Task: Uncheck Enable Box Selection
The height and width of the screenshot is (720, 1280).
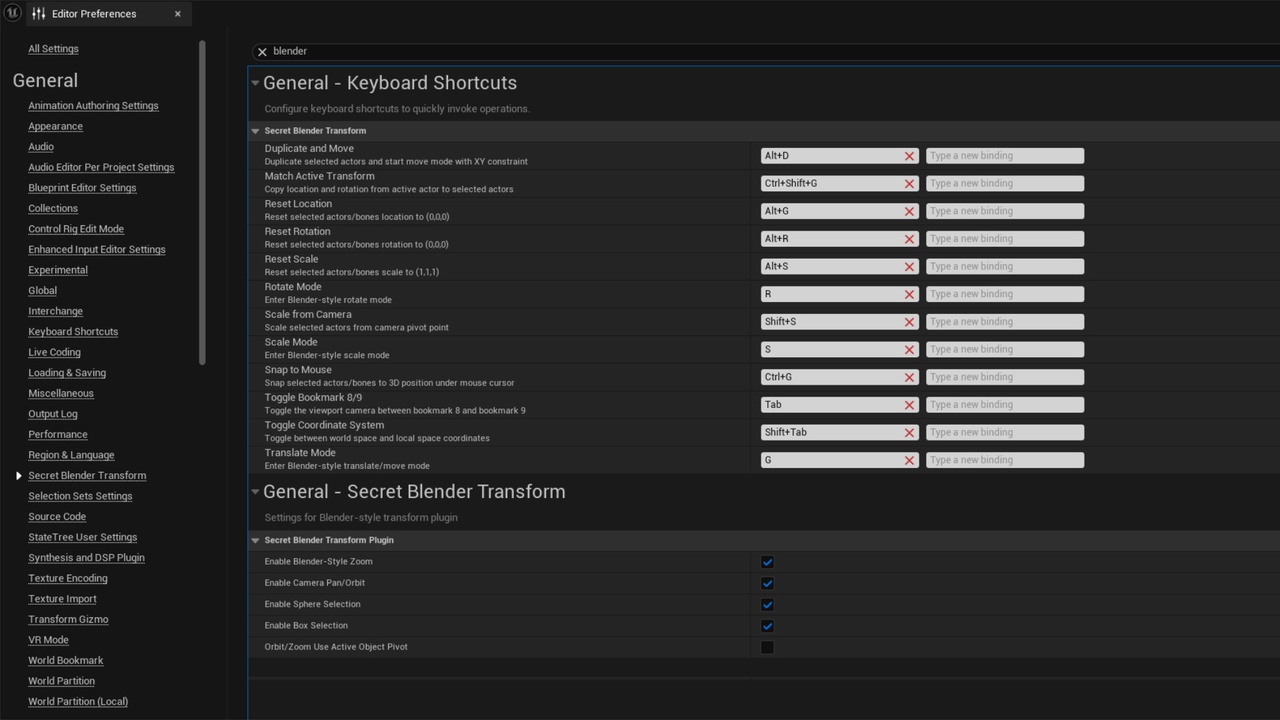Action: tap(767, 626)
